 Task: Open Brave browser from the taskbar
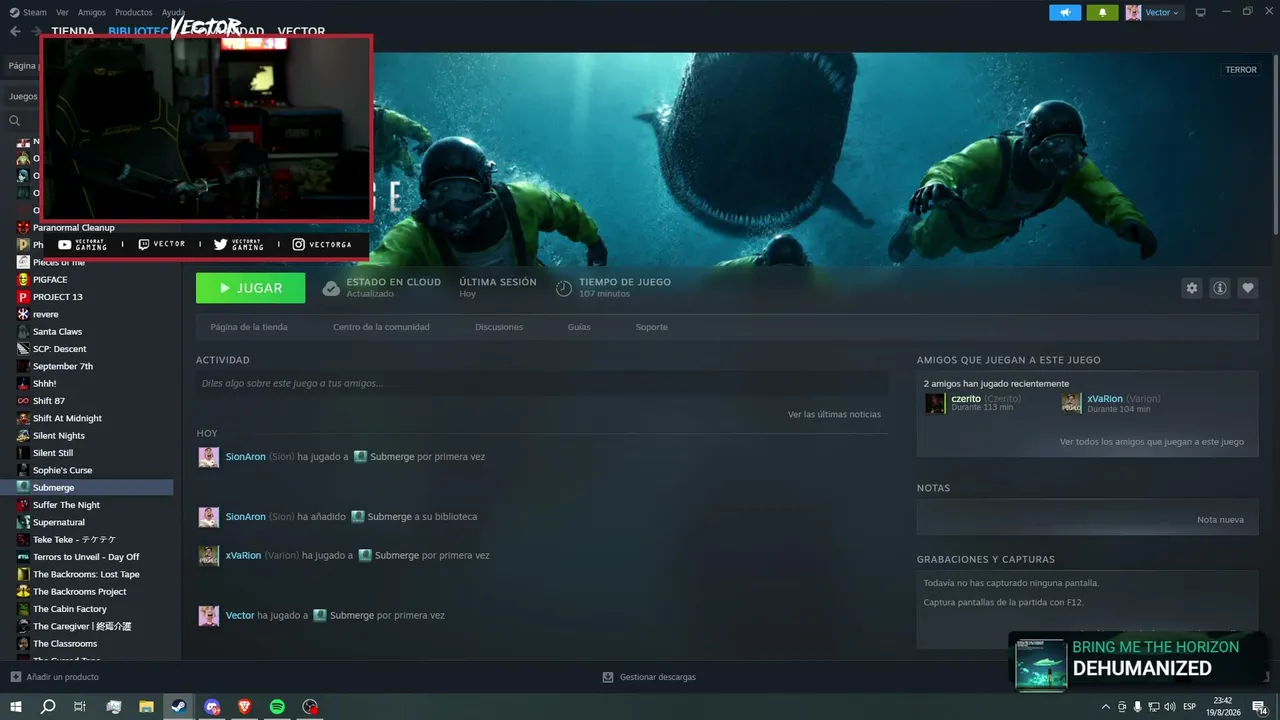pos(245,706)
